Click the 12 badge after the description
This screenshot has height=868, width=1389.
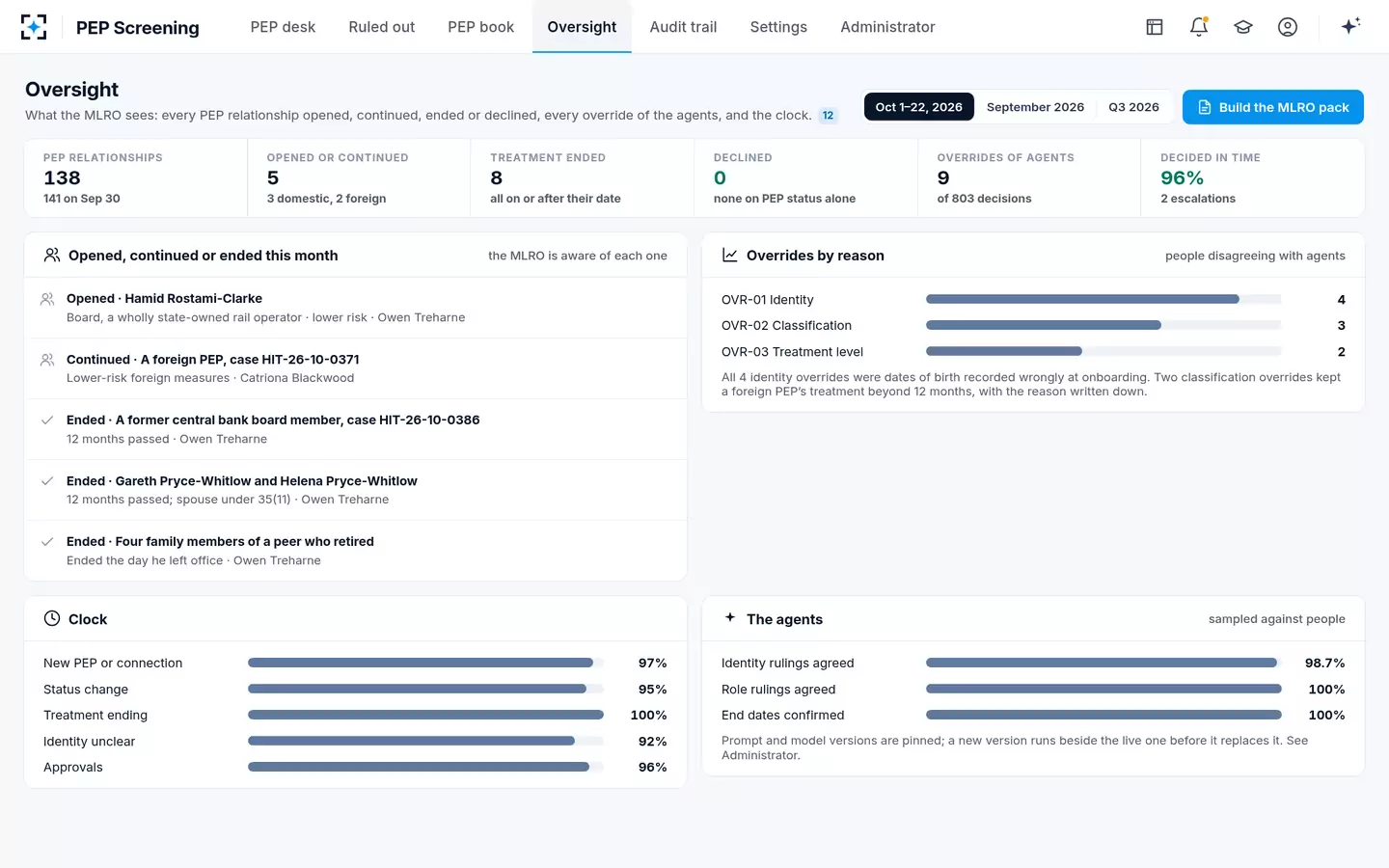coord(828,116)
